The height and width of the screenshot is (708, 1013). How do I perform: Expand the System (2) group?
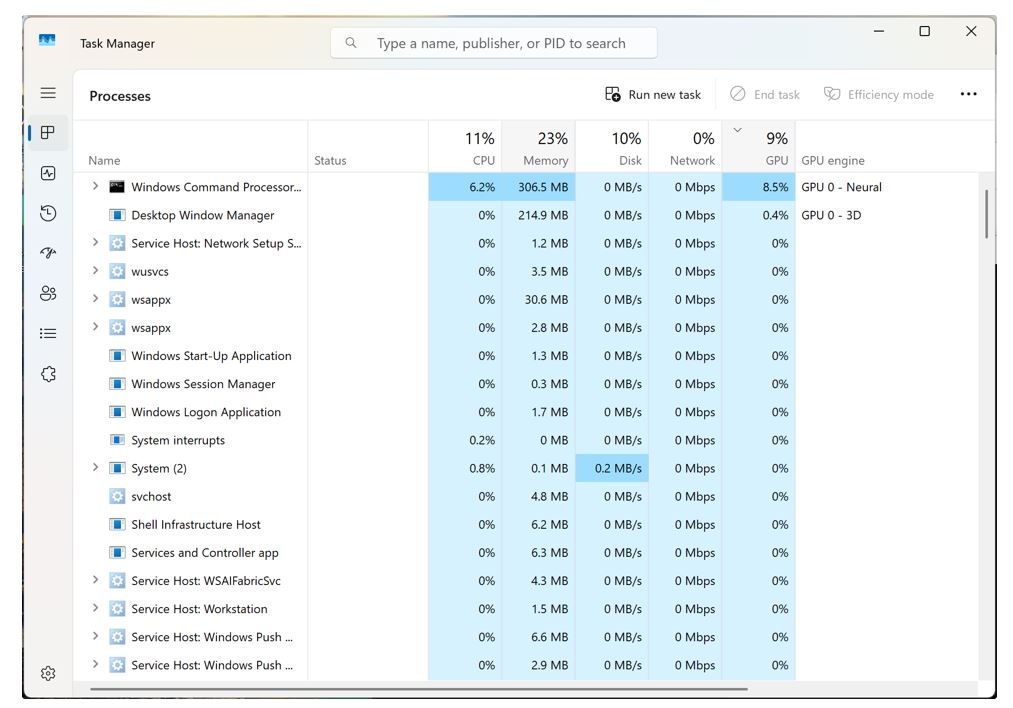[95, 467]
